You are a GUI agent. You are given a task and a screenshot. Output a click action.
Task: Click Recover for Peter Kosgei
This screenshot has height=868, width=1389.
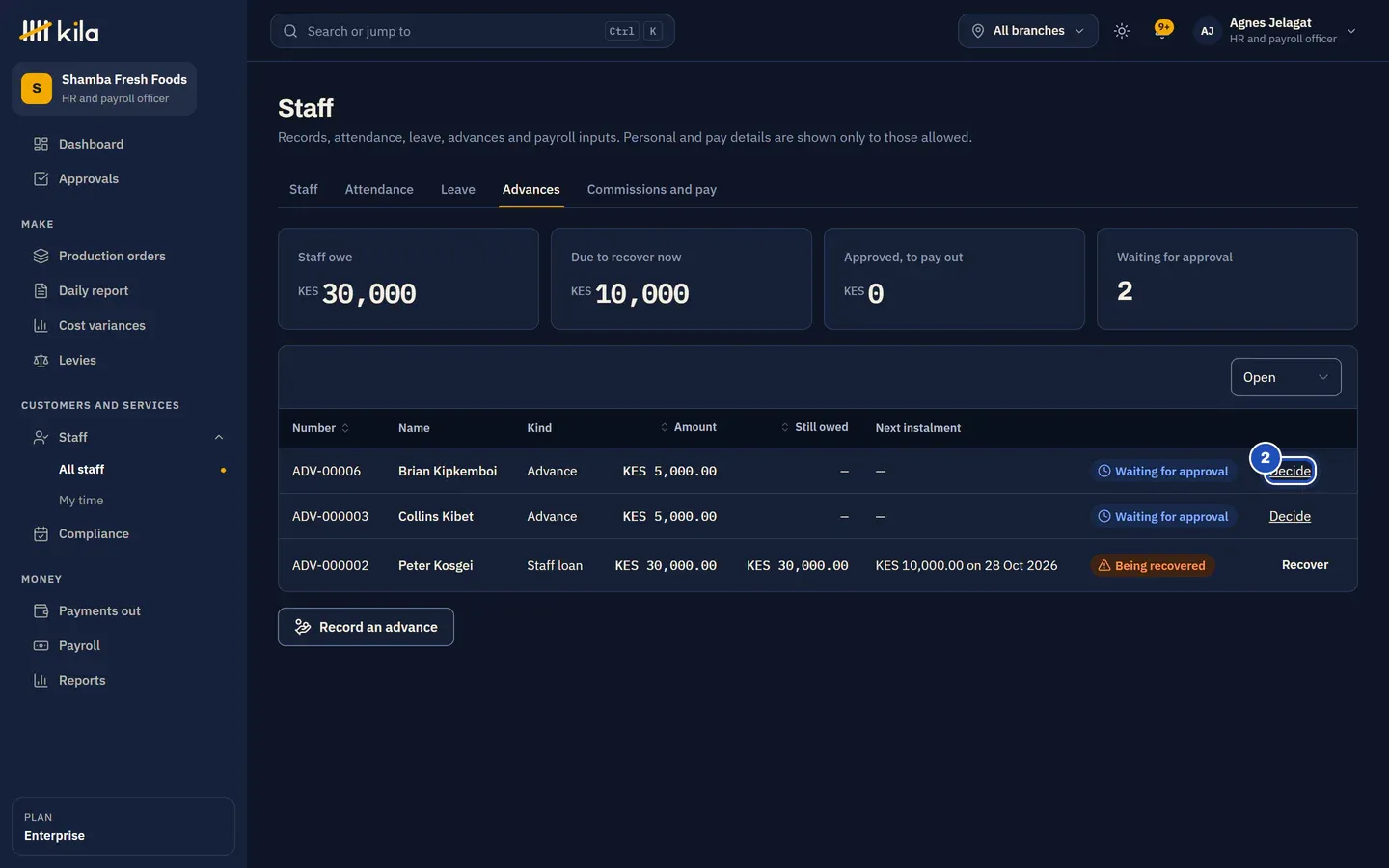[1304, 565]
